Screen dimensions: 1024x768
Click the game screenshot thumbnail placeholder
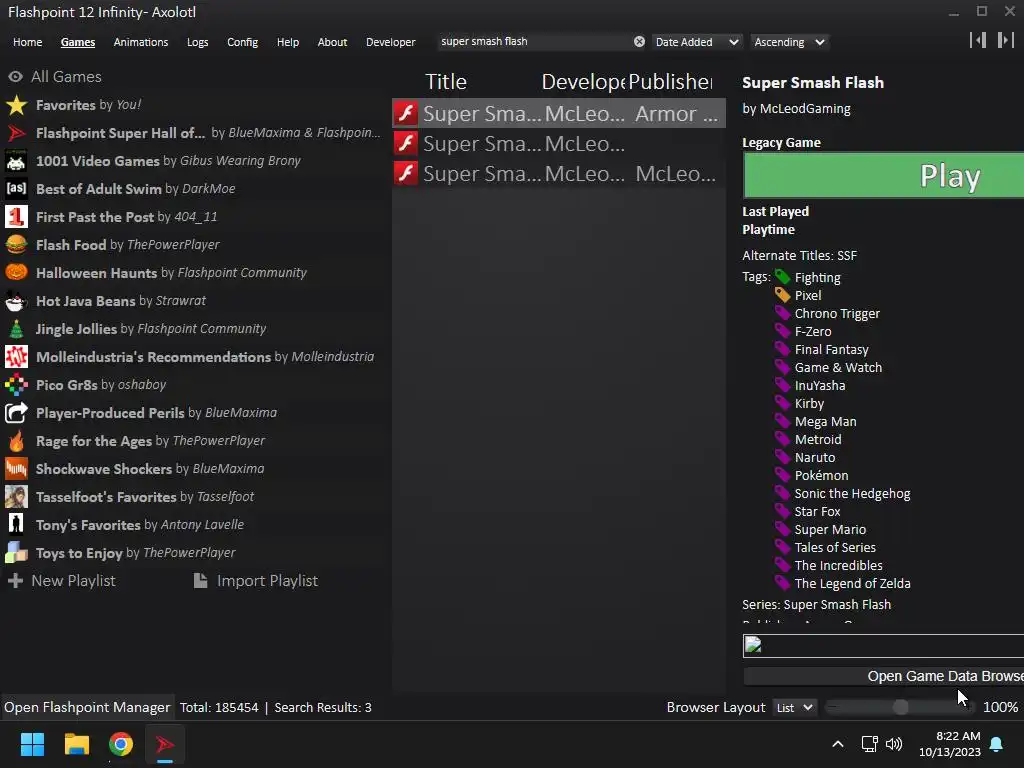pyautogui.click(x=884, y=645)
